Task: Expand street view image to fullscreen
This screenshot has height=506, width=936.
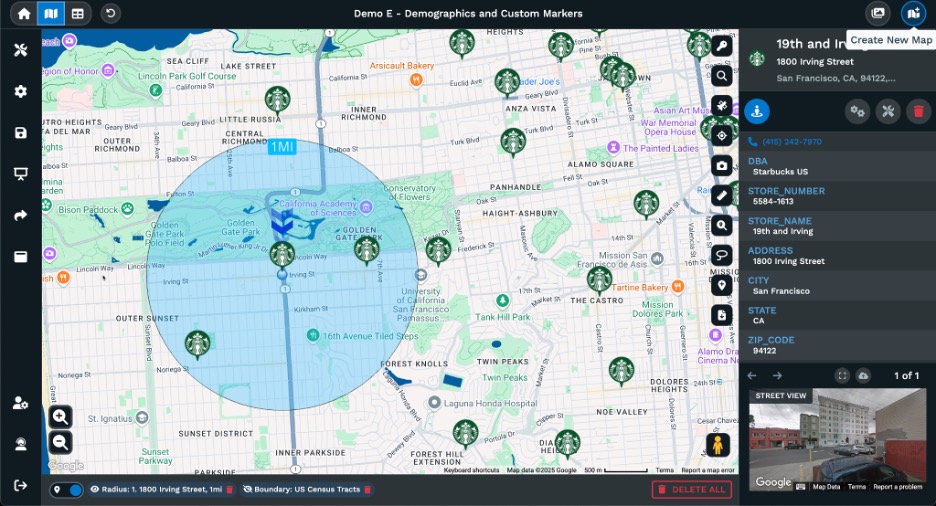Action: point(842,375)
